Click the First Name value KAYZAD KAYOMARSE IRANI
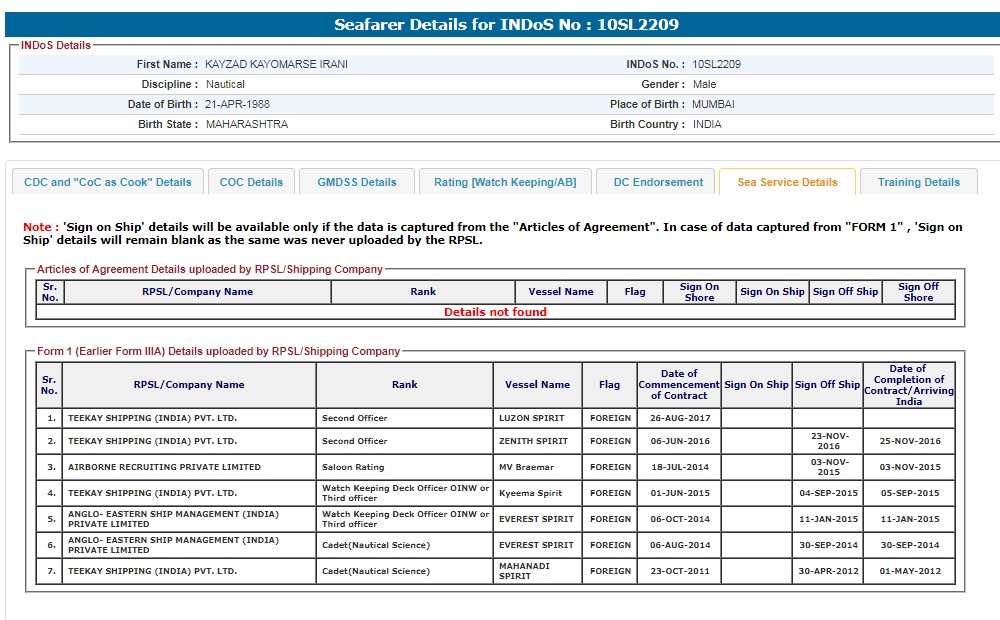The image size is (1000, 620). [x=276, y=64]
